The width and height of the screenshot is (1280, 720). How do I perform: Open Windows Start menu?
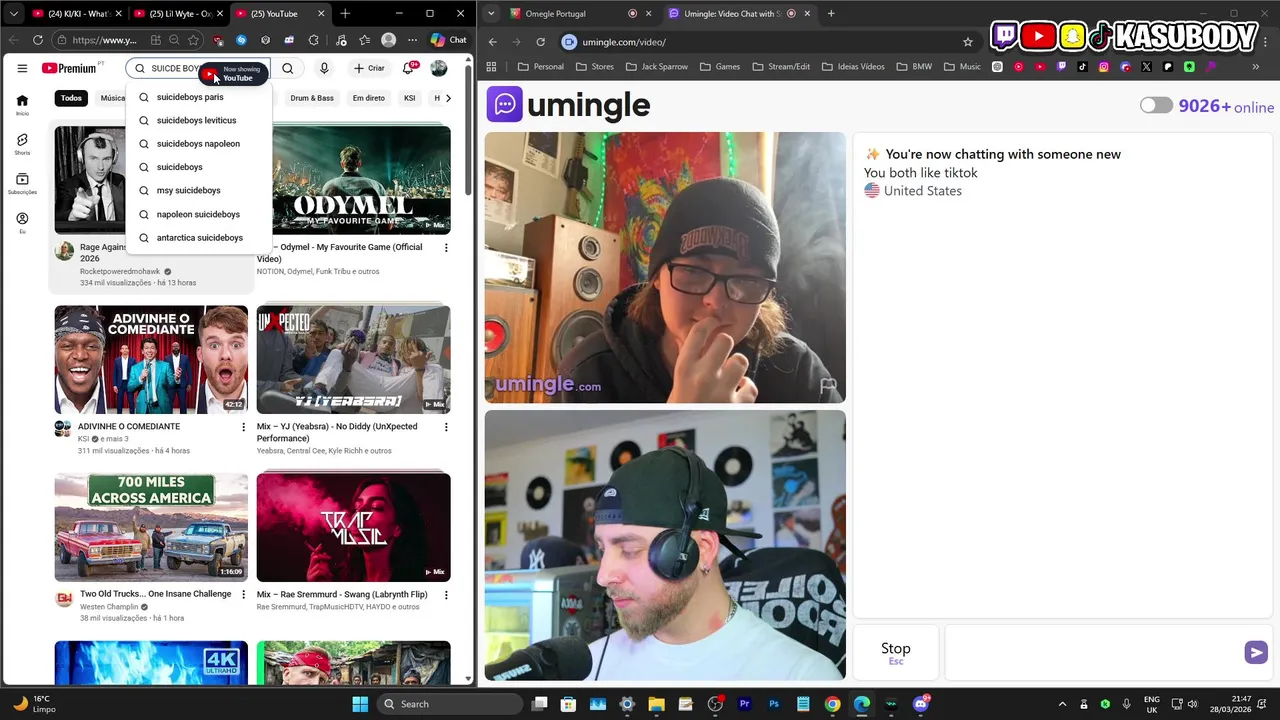coord(360,704)
